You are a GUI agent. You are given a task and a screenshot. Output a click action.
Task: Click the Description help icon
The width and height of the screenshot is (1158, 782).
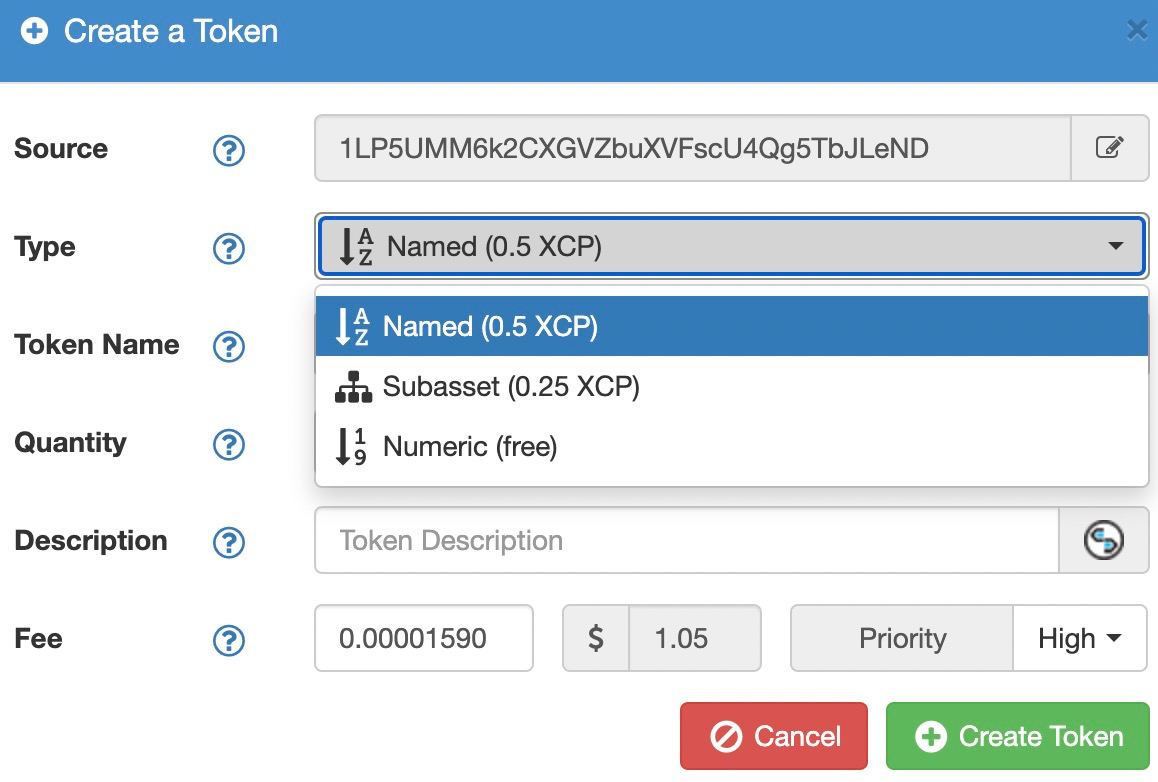click(229, 542)
